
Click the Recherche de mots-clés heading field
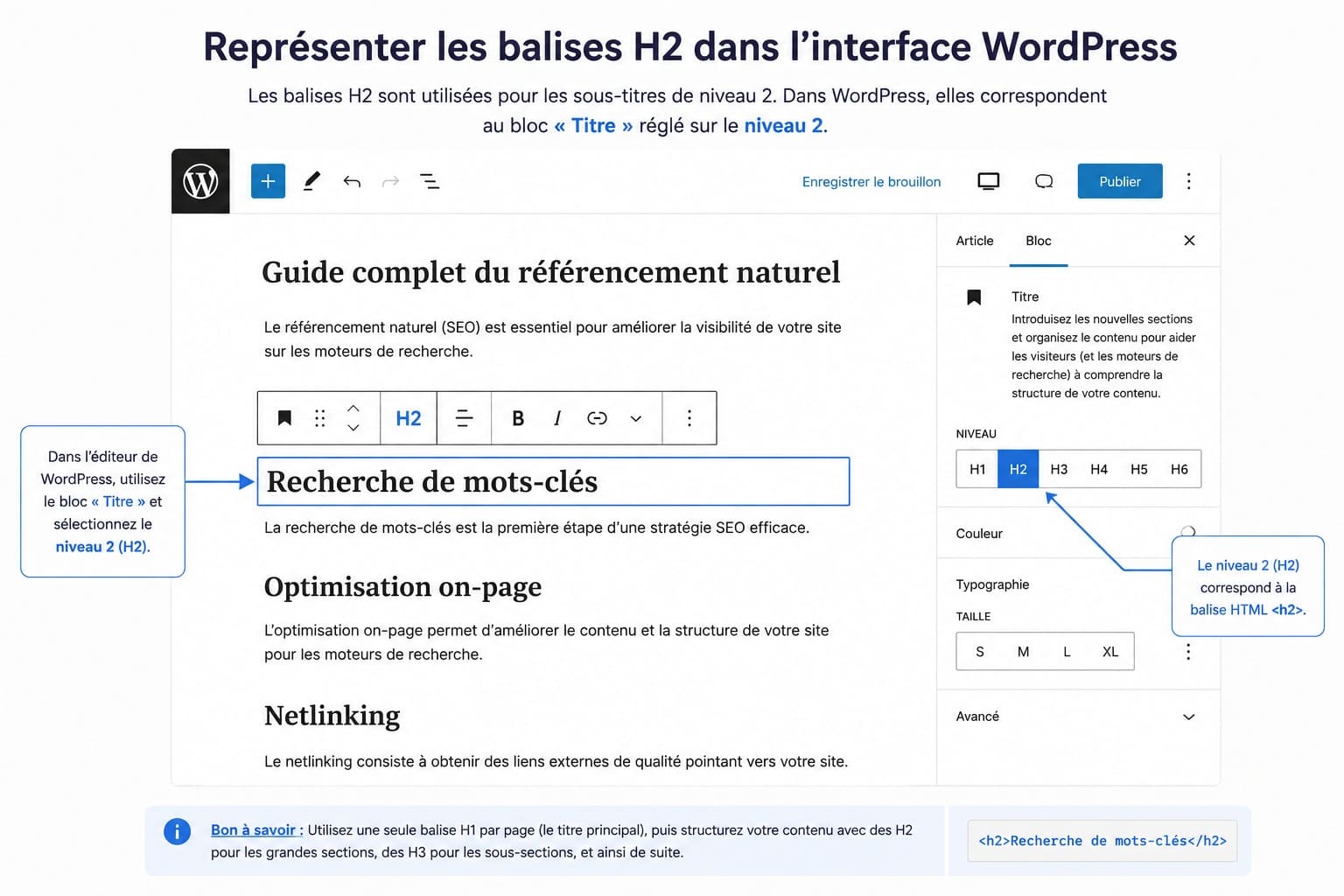coord(553,481)
